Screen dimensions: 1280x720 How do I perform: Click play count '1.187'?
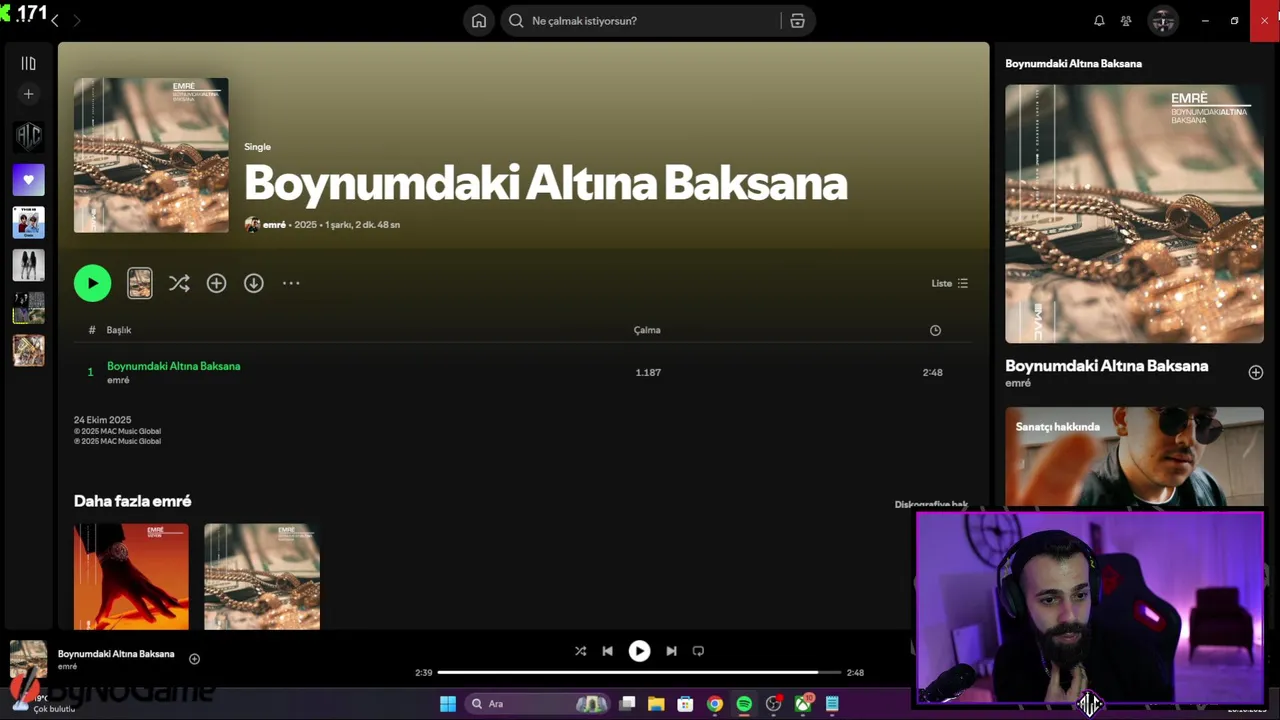click(648, 373)
